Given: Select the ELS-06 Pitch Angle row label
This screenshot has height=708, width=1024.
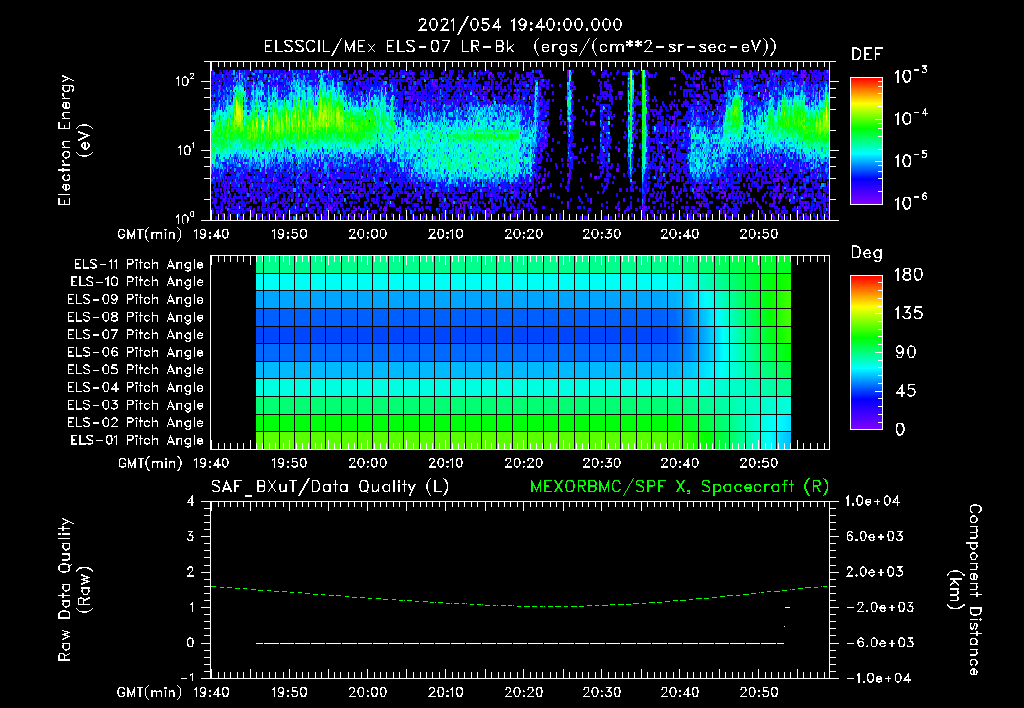Looking at the screenshot, I should click(x=136, y=352).
